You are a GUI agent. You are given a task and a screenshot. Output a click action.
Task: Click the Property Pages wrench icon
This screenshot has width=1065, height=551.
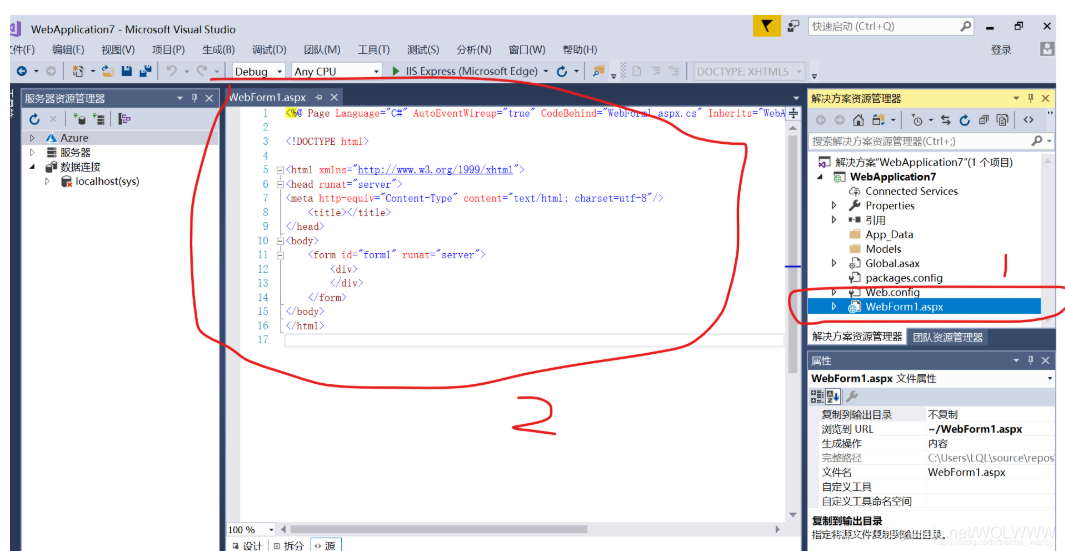tap(851, 396)
